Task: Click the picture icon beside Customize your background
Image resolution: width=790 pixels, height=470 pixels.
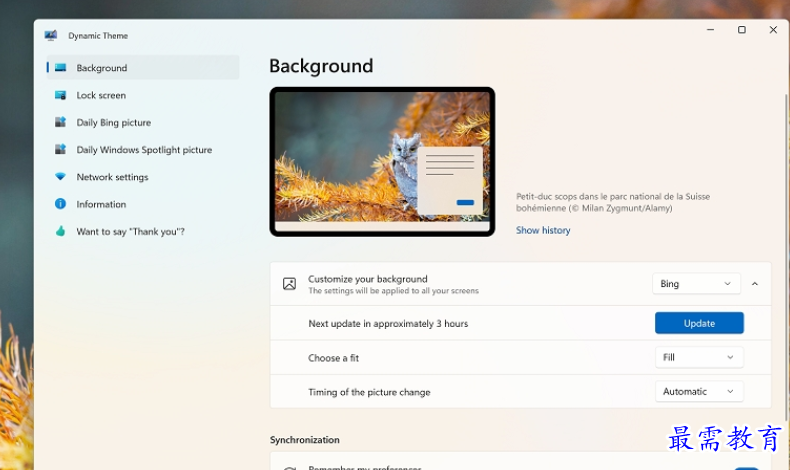Action: pyautogui.click(x=289, y=284)
